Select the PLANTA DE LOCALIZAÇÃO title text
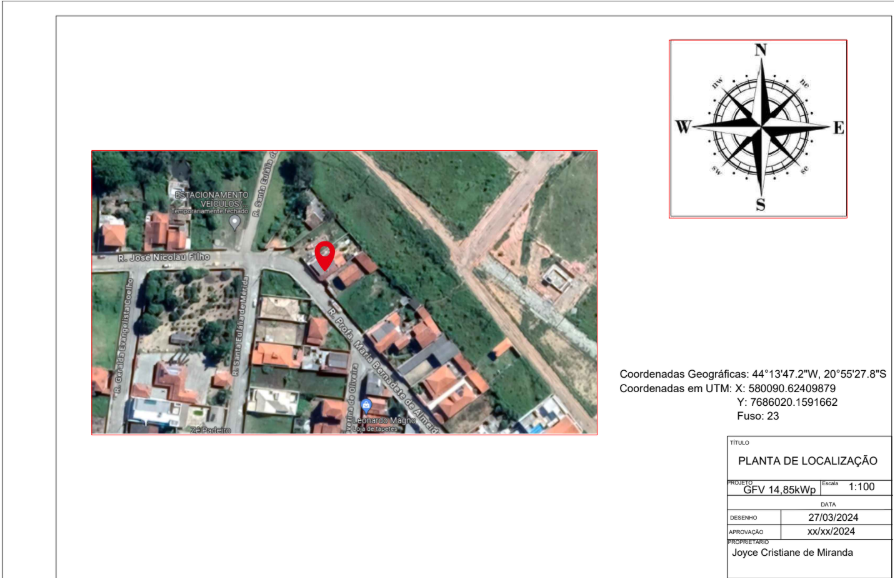Viewport: 894px width, 578px height. tap(806, 461)
